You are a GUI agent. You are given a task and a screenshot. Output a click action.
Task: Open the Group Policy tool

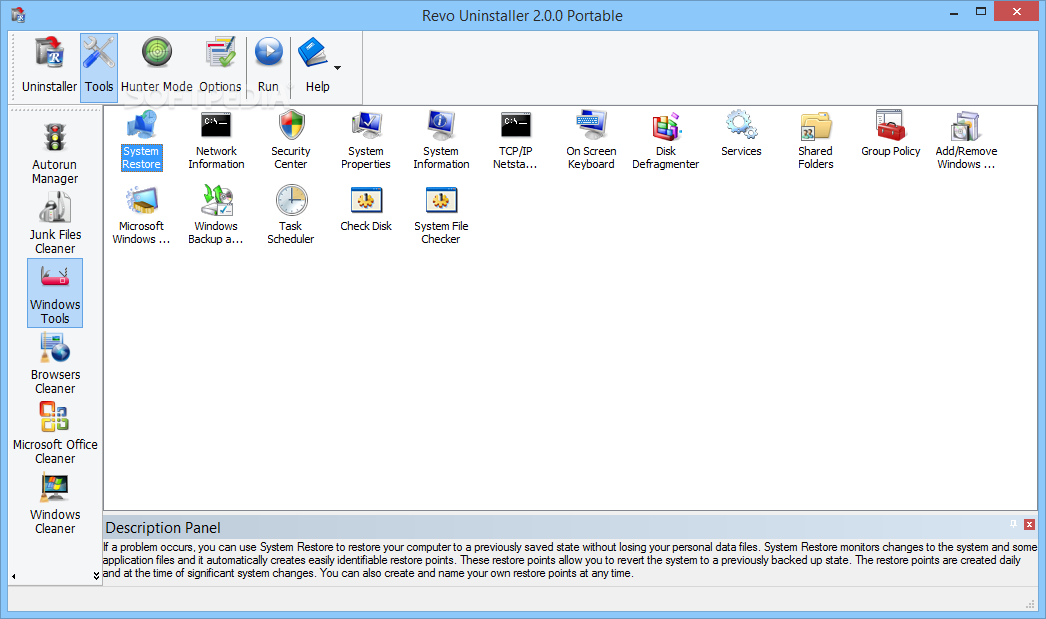click(891, 134)
